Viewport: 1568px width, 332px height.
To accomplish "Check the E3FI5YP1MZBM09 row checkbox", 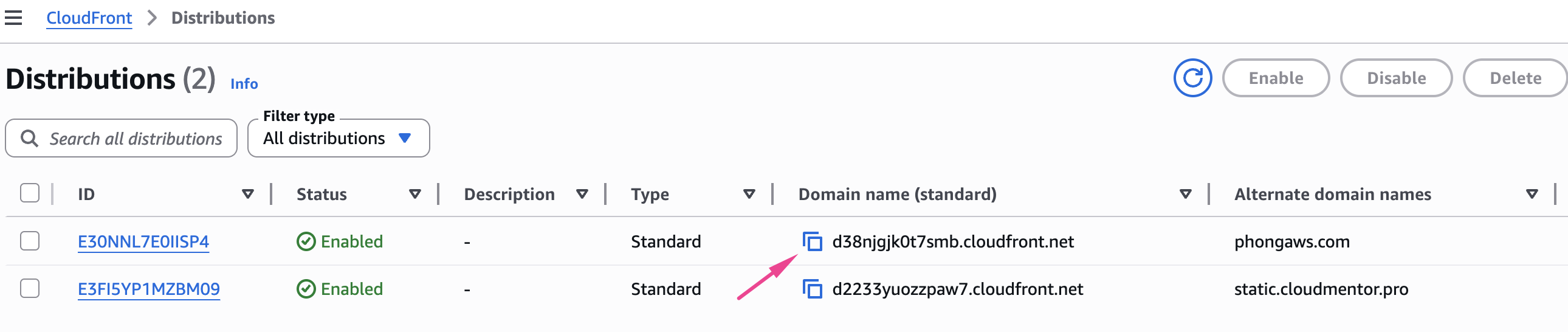I will tap(30, 289).
